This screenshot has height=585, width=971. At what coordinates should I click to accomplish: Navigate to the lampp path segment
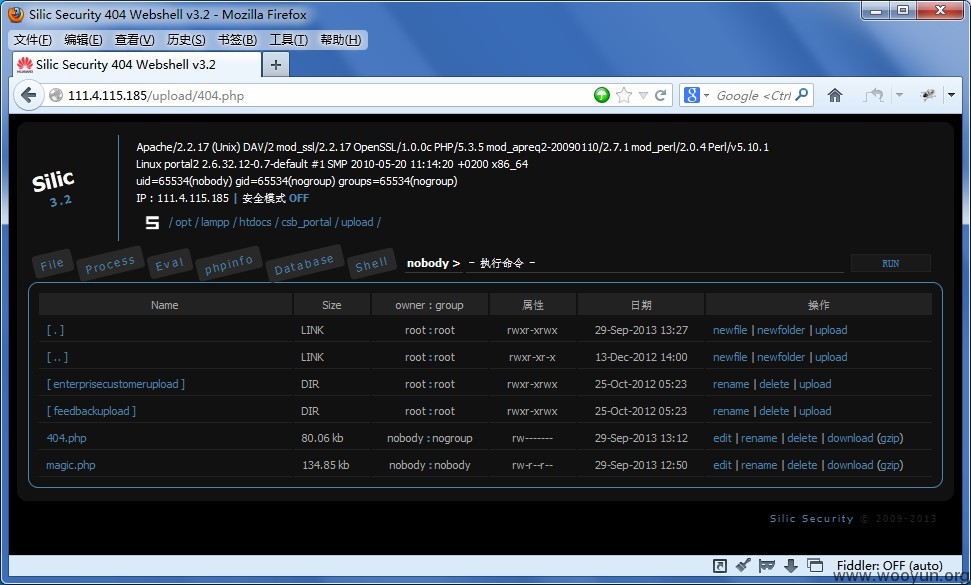215,222
